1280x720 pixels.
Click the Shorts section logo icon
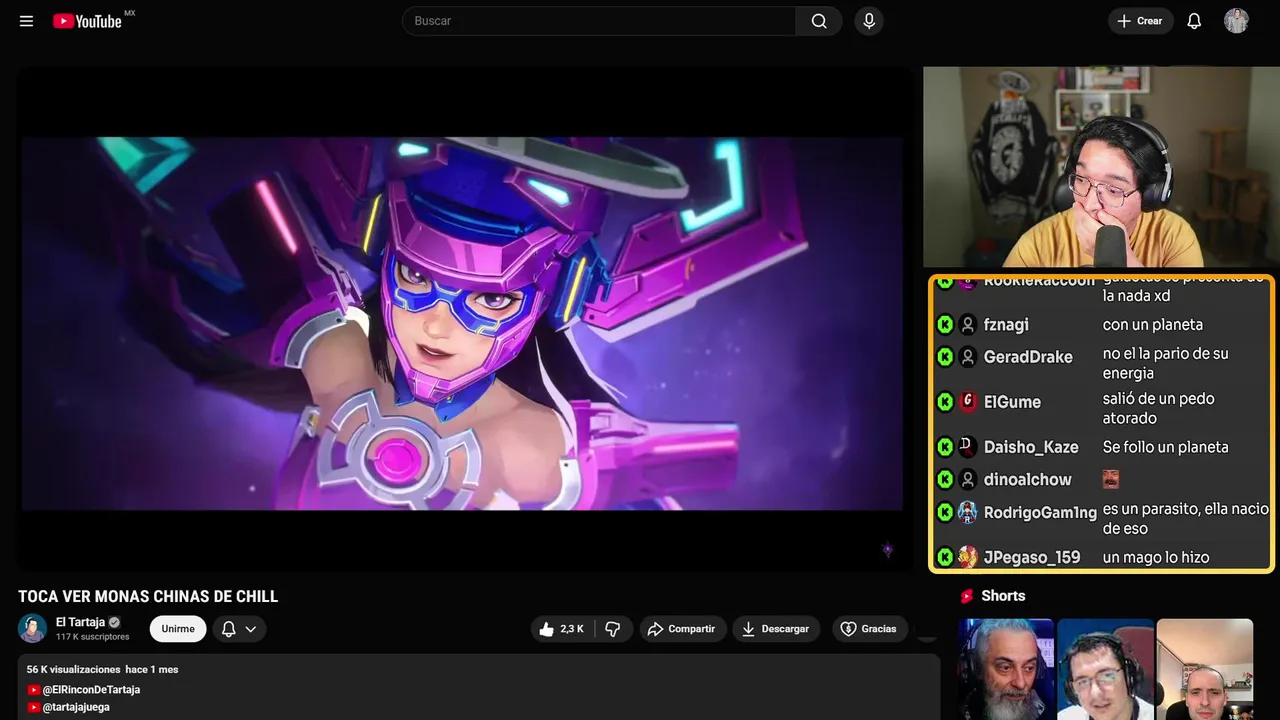967,596
